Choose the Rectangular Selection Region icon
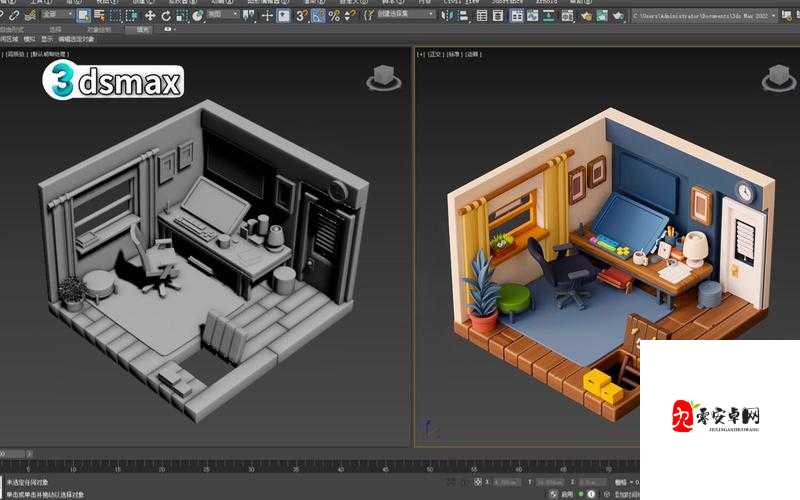Image resolution: width=800 pixels, height=500 pixels. point(116,16)
